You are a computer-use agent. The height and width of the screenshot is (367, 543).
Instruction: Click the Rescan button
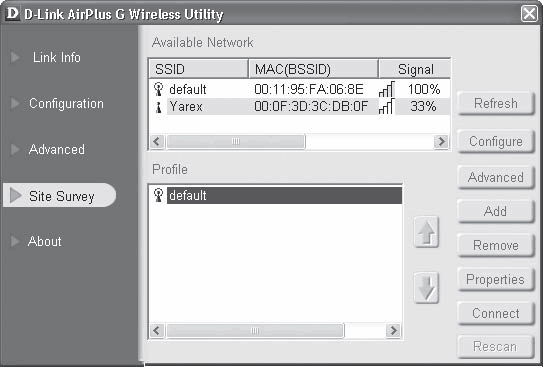click(x=496, y=347)
